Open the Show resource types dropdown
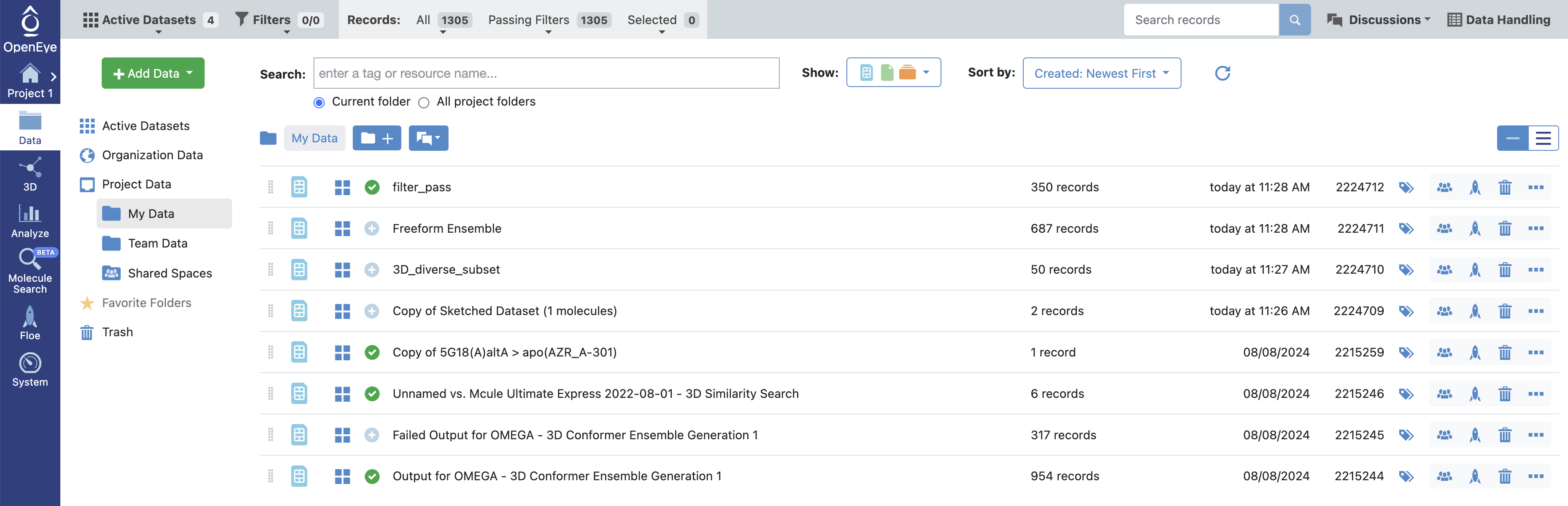The width and height of the screenshot is (1568, 506). tap(893, 73)
